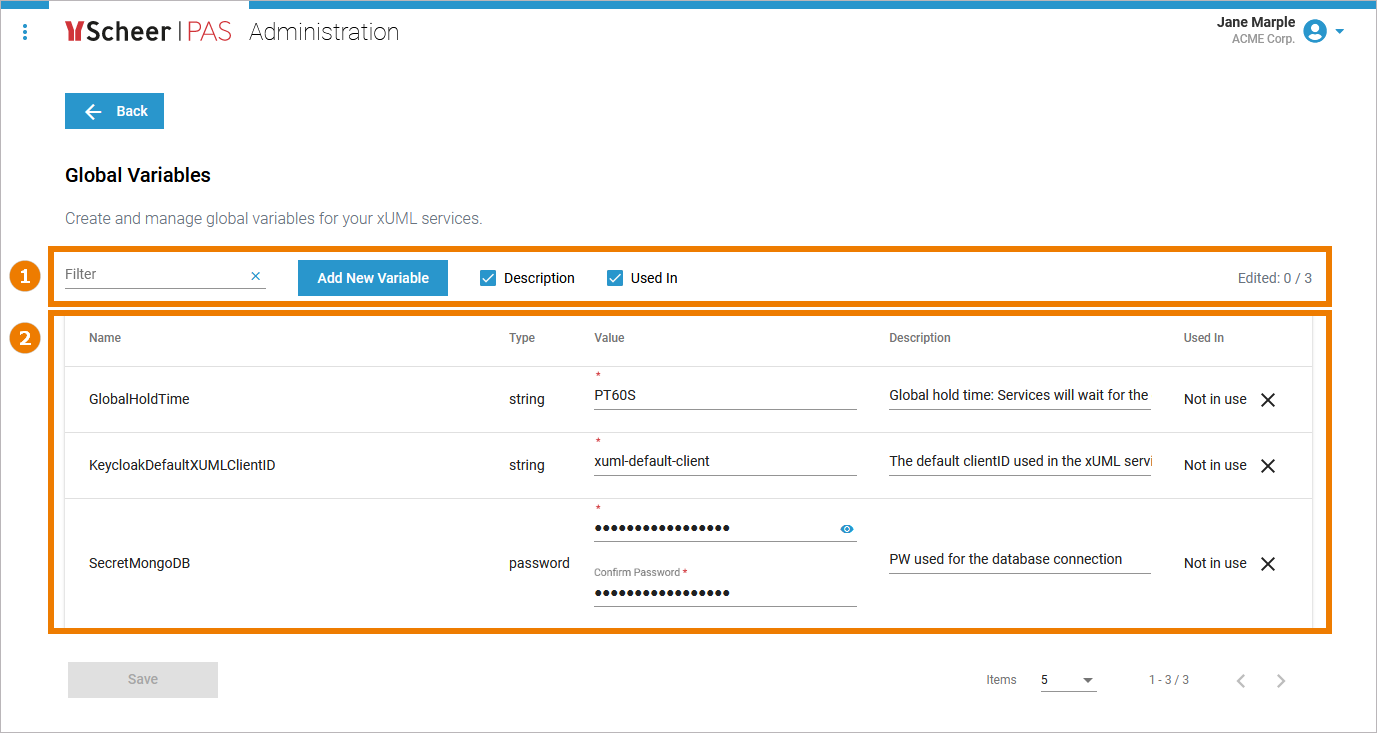Toggle the Used In column checkbox
The height and width of the screenshot is (733, 1377).
click(x=615, y=278)
